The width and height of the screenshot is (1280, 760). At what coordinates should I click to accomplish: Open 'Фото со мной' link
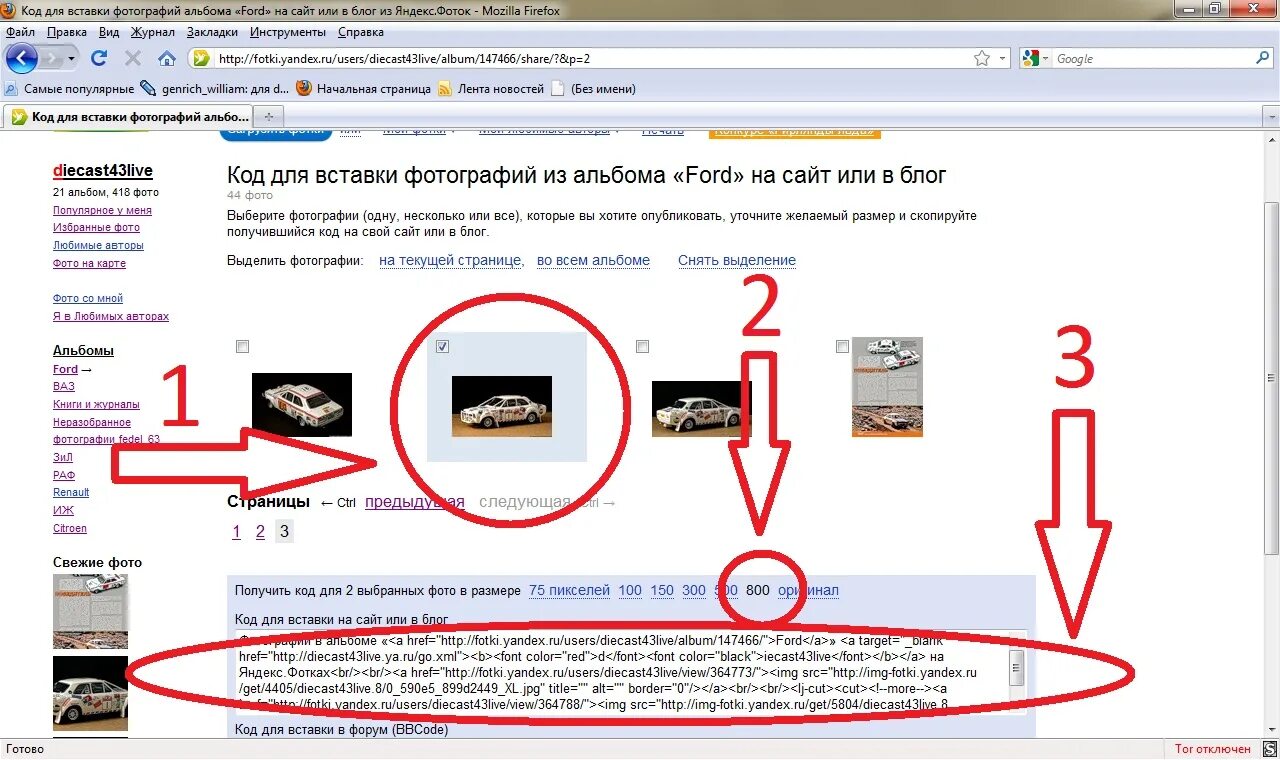click(x=88, y=299)
